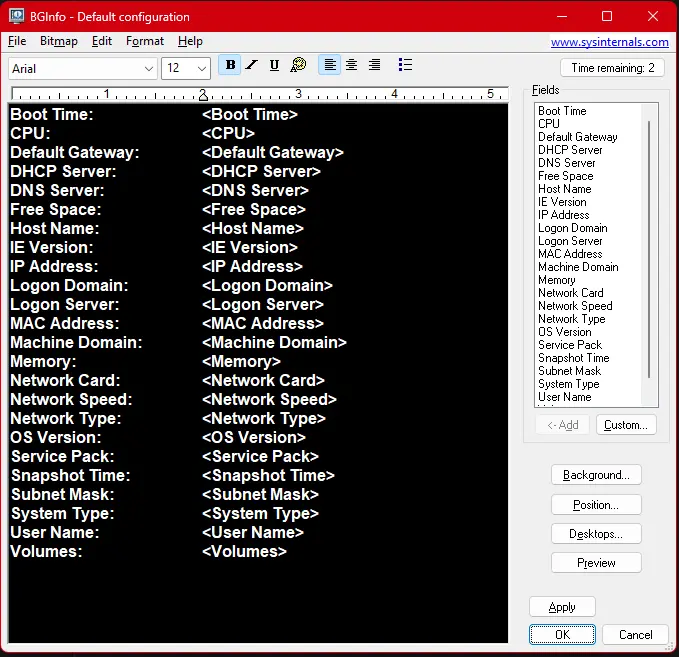Open the Format menu
The image size is (679, 657).
pyautogui.click(x=145, y=41)
